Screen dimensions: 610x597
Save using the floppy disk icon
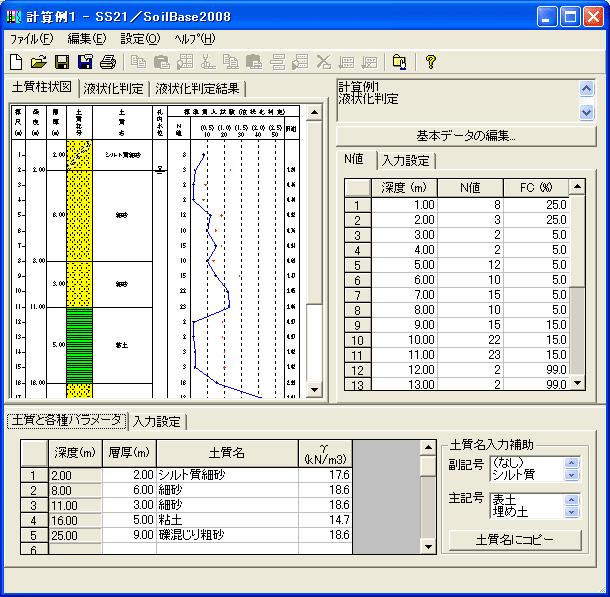(x=62, y=62)
